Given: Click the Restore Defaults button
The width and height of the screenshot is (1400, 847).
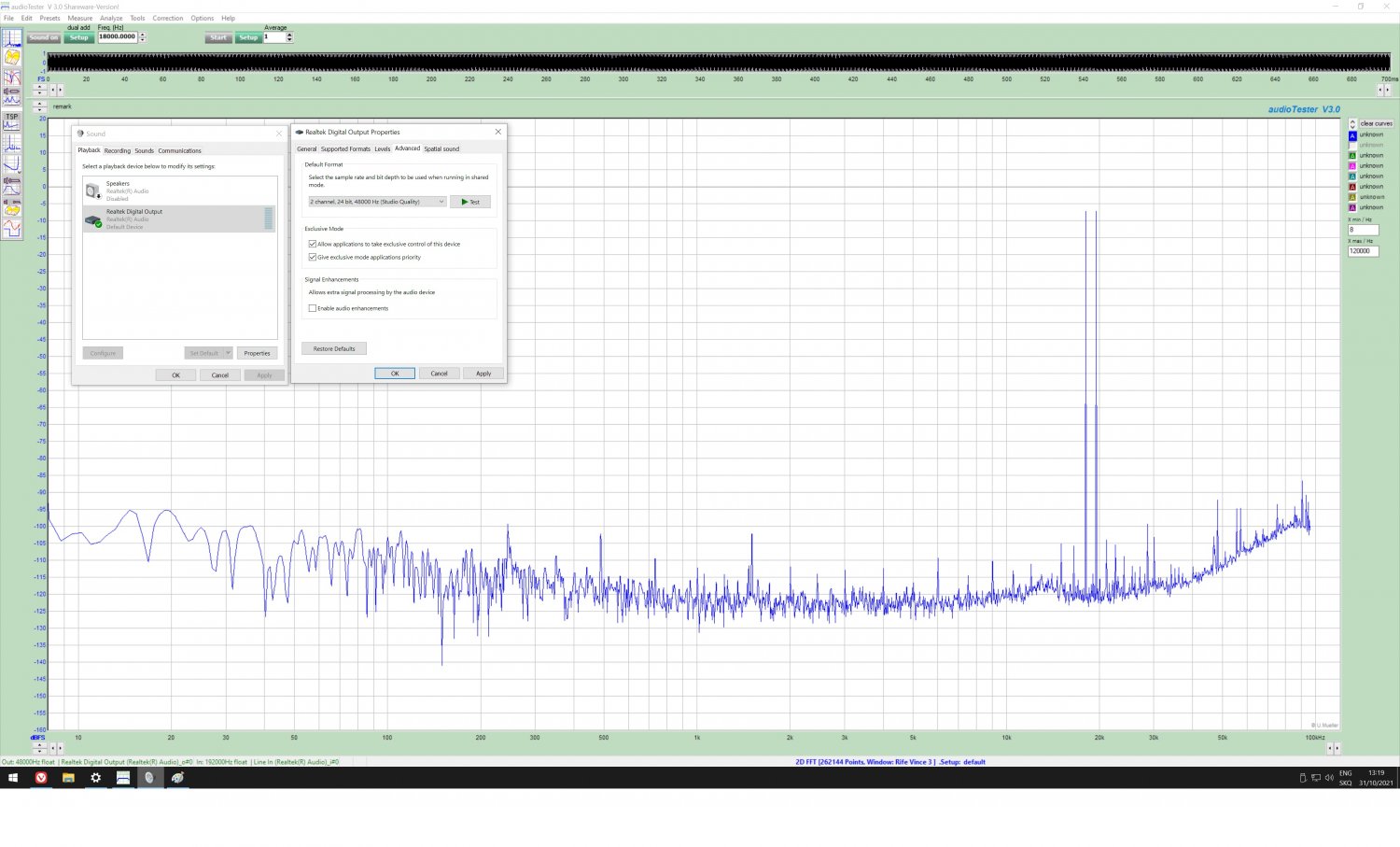Looking at the screenshot, I should point(334,348).
